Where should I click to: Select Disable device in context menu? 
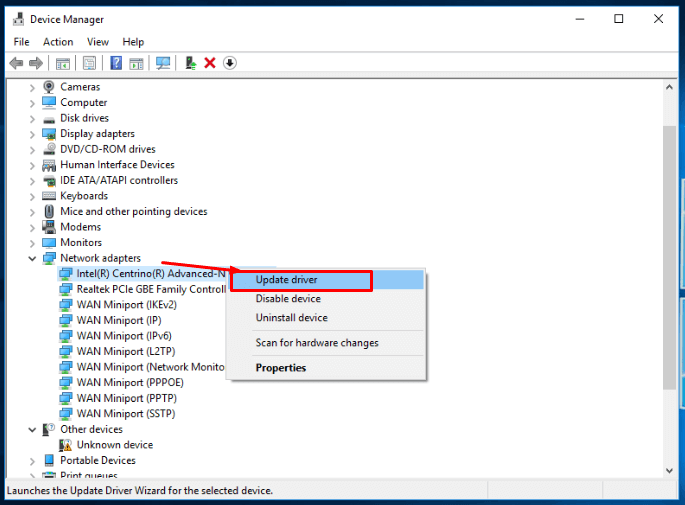coord(288,299)
